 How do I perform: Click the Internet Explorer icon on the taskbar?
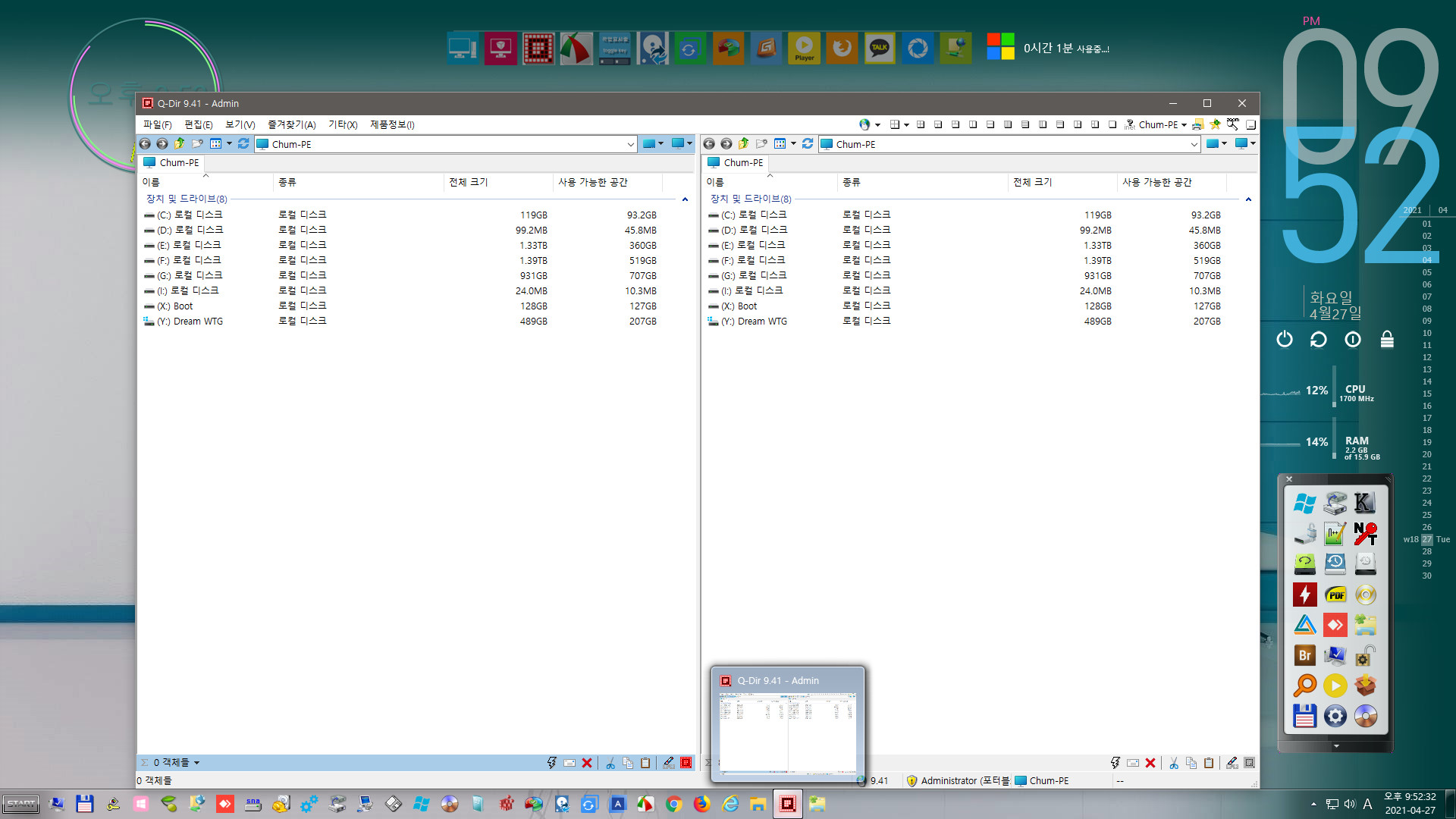pos(730,804)
